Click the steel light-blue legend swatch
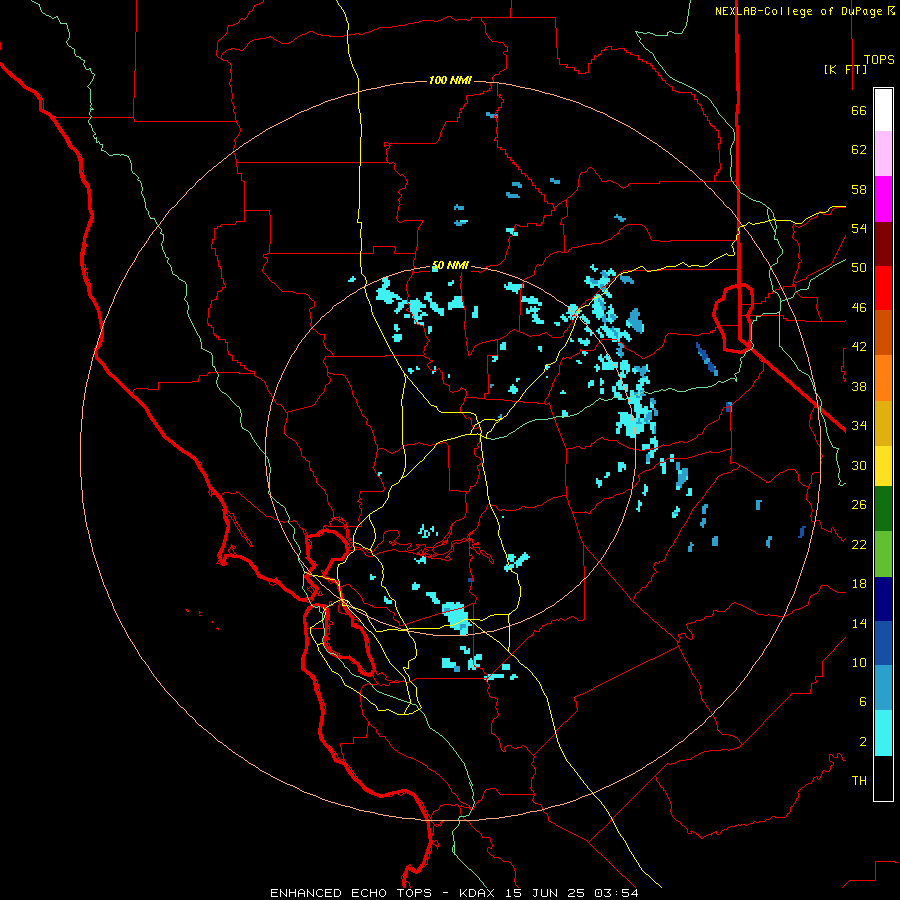This screenshot has height=900, width=900. 883,687
